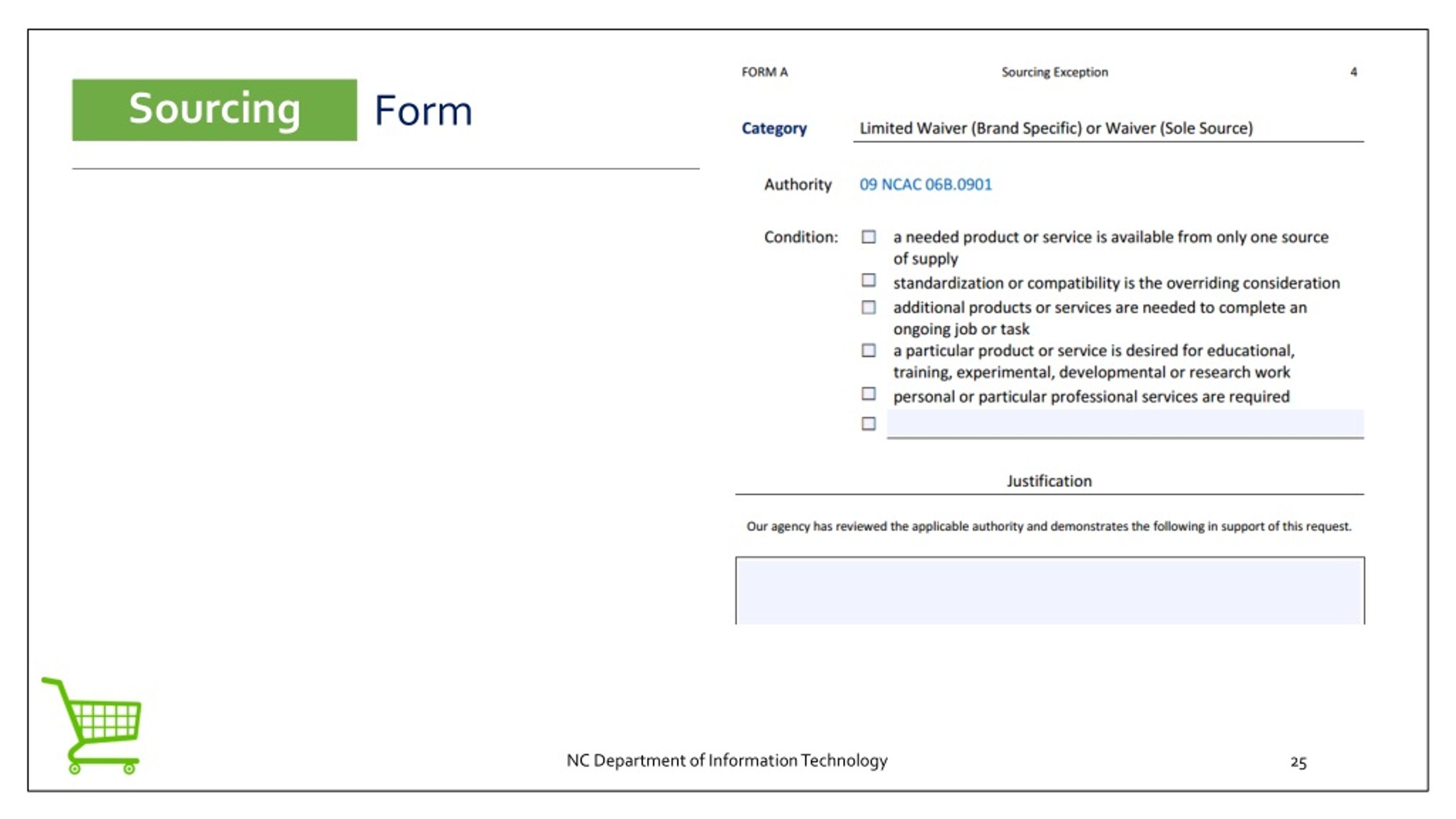Tick the blank custom condition checkbox
The width and height of the screenshot is (1456, 819).
(x=868, y=424)
